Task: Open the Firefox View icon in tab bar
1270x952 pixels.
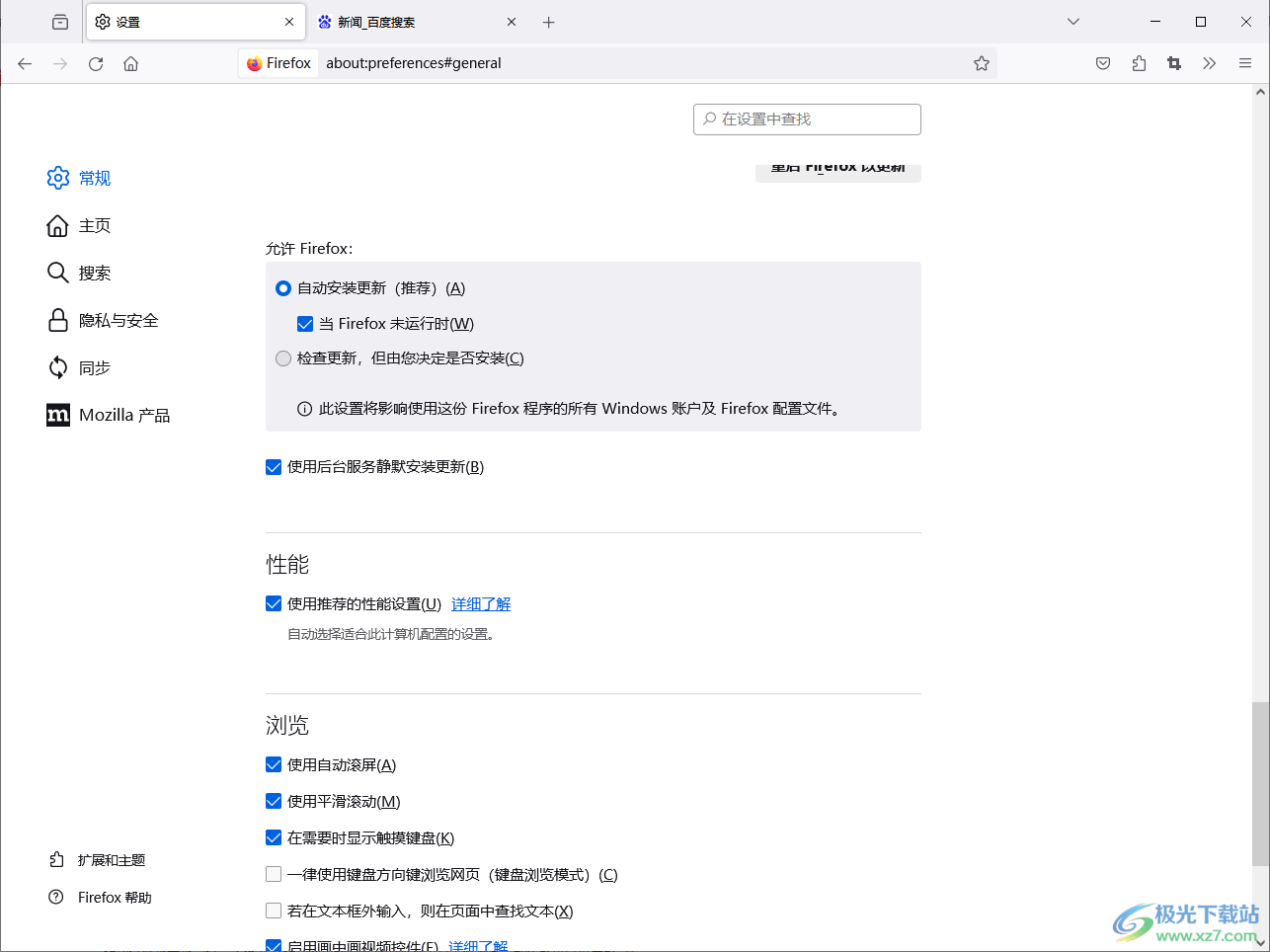Action: tap(60, 22)
